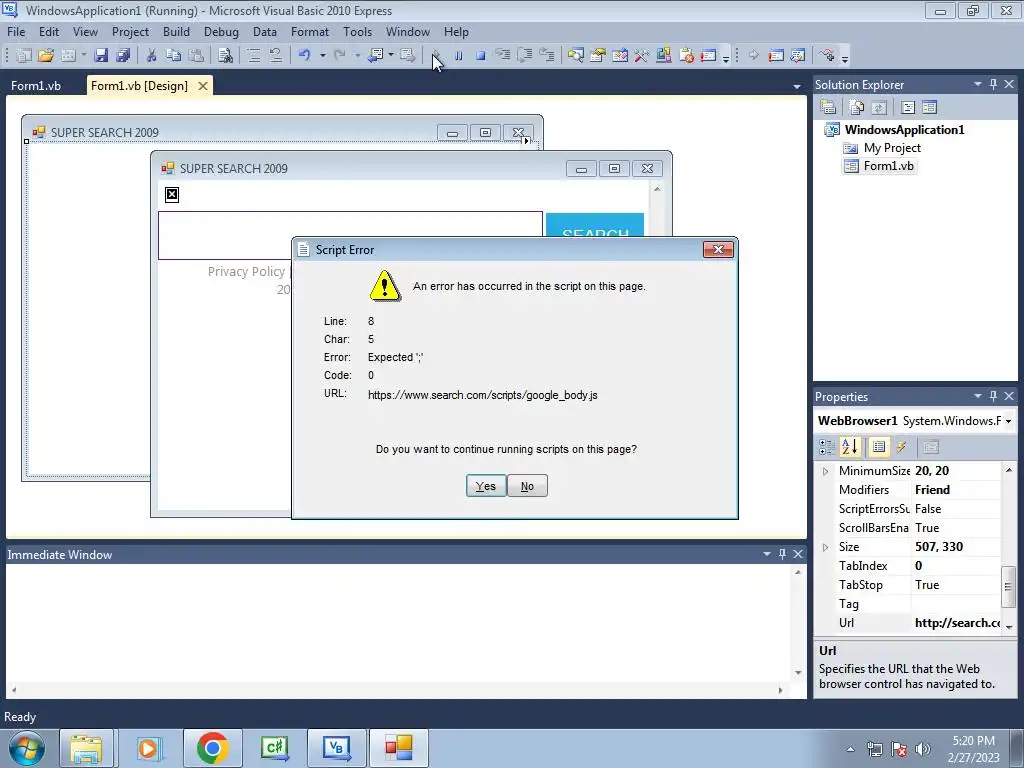1024x768 pixels.
Task: Open Solution Explorer window position dropdown
Action: (978, 84)
